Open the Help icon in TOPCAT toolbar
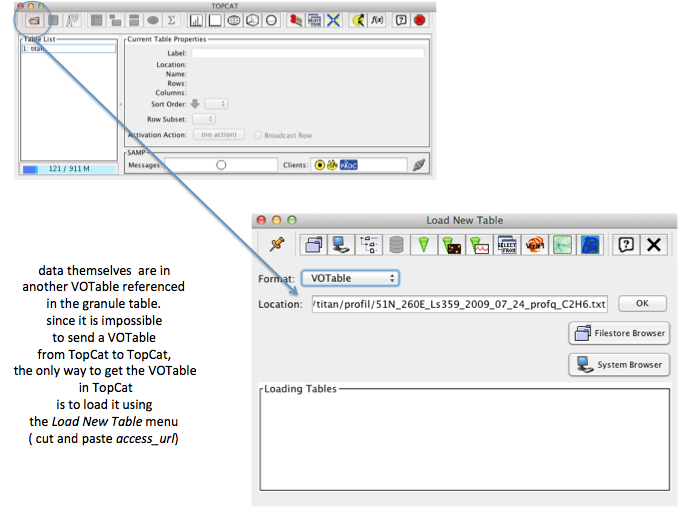Screen dimensions: 685x514 pyautogui.click(x=401, y=20)
